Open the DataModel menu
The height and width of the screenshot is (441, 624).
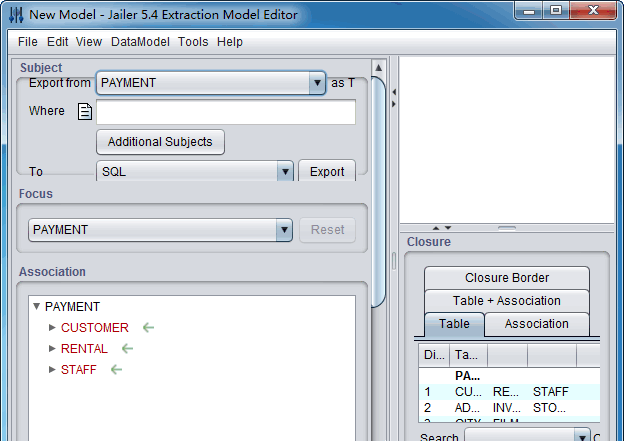pyautogui.click(x=140, y=42)
